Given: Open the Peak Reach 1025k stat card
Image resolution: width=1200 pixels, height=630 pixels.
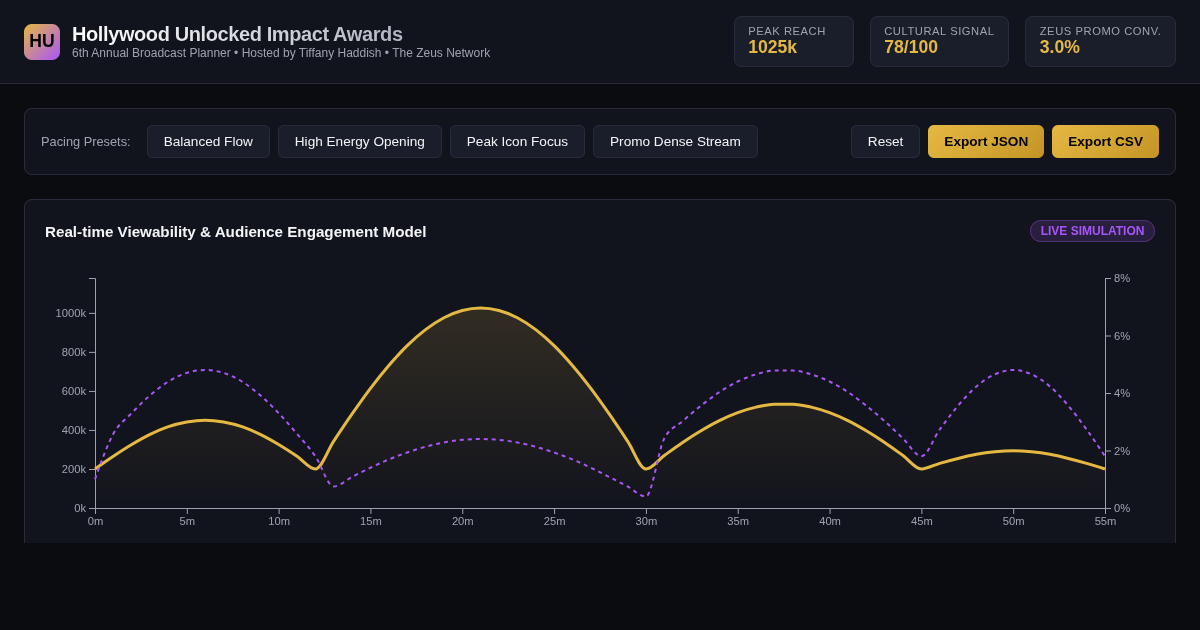Looking at the screenshot, I should [794, 41].
